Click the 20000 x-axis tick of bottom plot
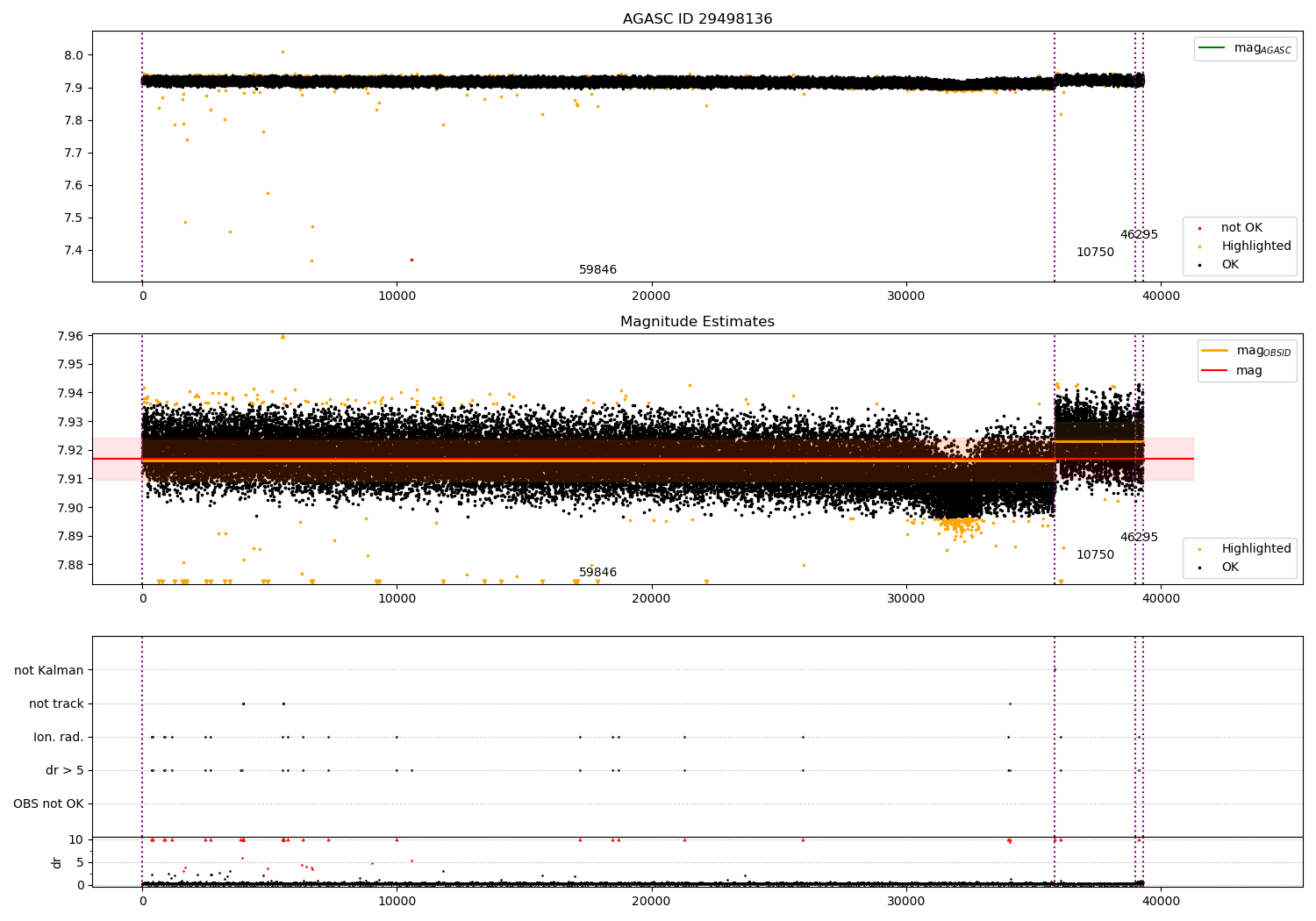 pyautogui.click(x=651, y=902)
